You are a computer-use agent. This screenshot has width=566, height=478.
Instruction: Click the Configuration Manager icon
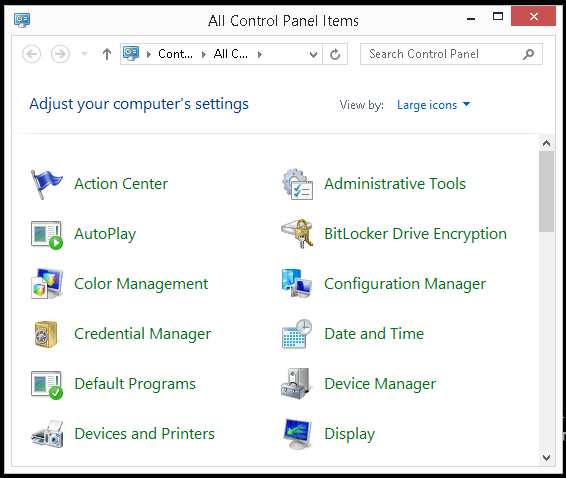tap(297, 284)
